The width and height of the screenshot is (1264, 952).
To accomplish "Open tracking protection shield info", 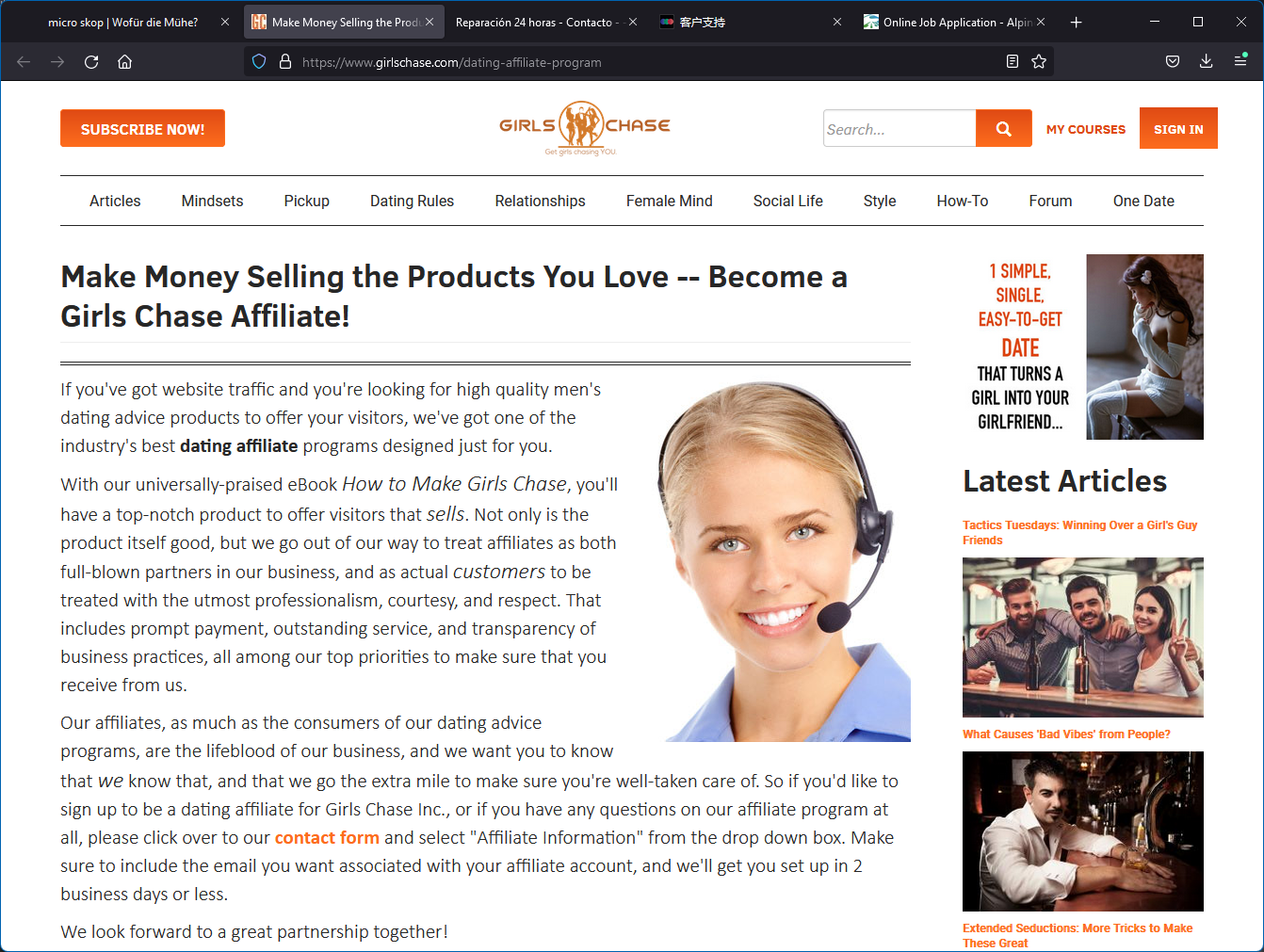I will 259,61.
